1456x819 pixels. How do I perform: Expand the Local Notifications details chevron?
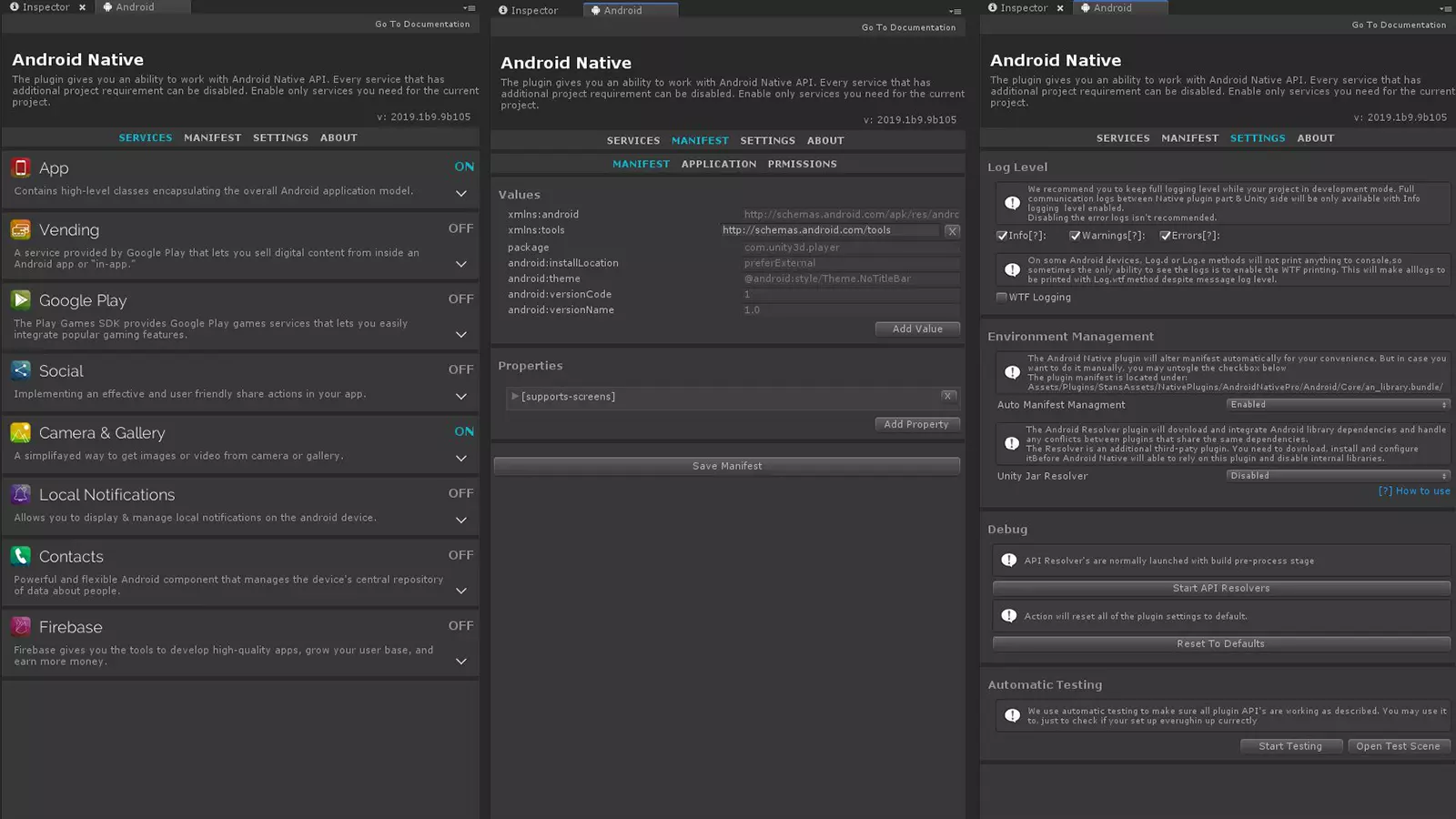coord(461,520)
